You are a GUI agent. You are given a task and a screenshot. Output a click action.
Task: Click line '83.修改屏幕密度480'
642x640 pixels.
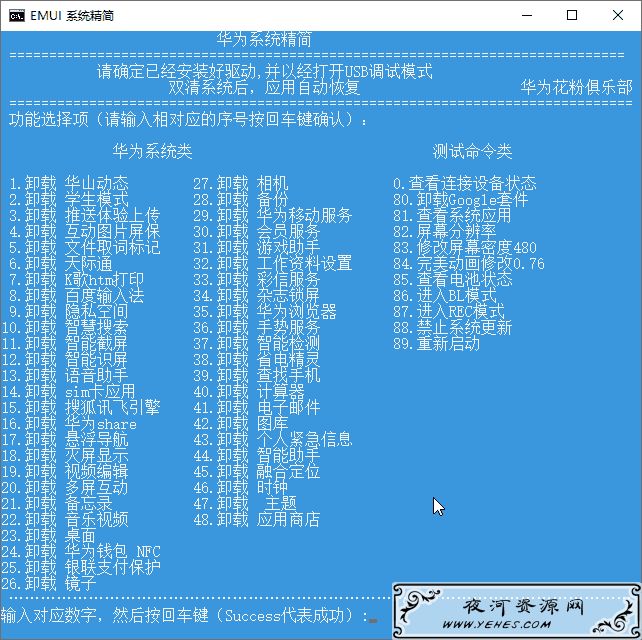coord(465,247)
